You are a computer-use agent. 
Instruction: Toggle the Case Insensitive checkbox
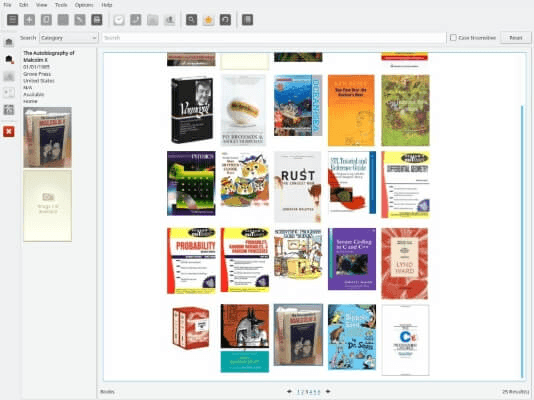[453, 38]
